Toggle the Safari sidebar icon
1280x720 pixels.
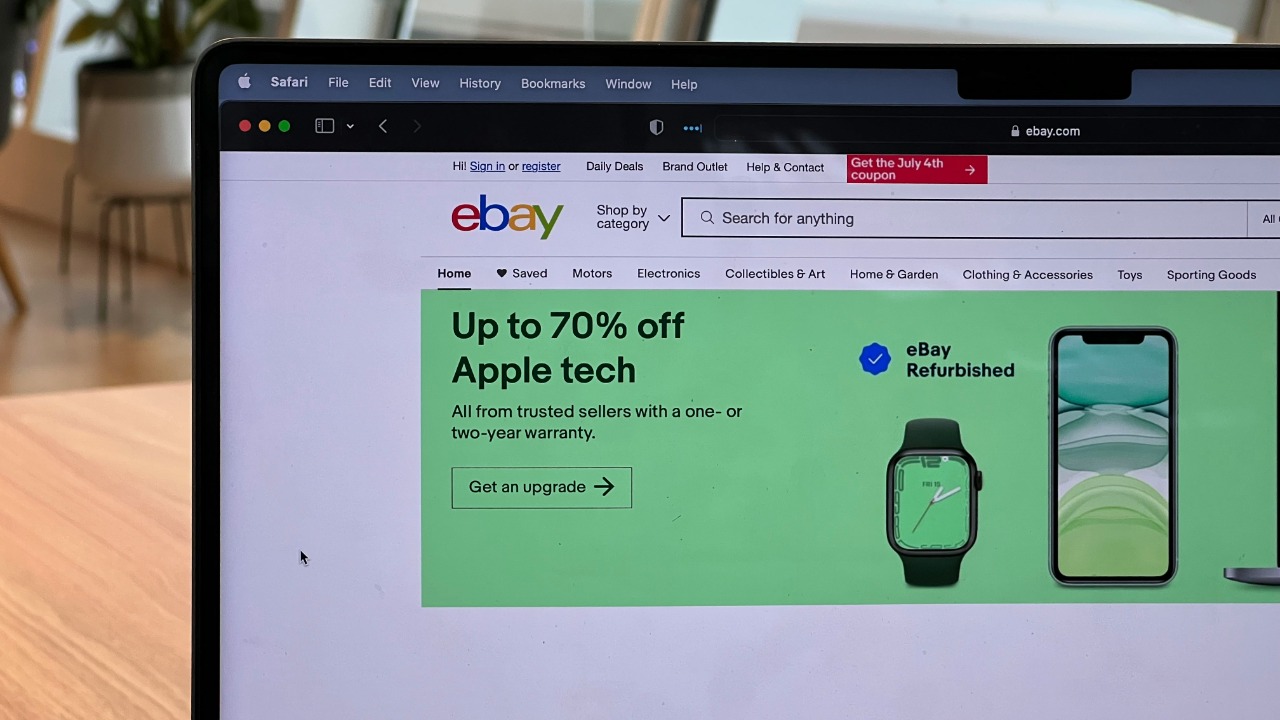(x=324, y=126)
